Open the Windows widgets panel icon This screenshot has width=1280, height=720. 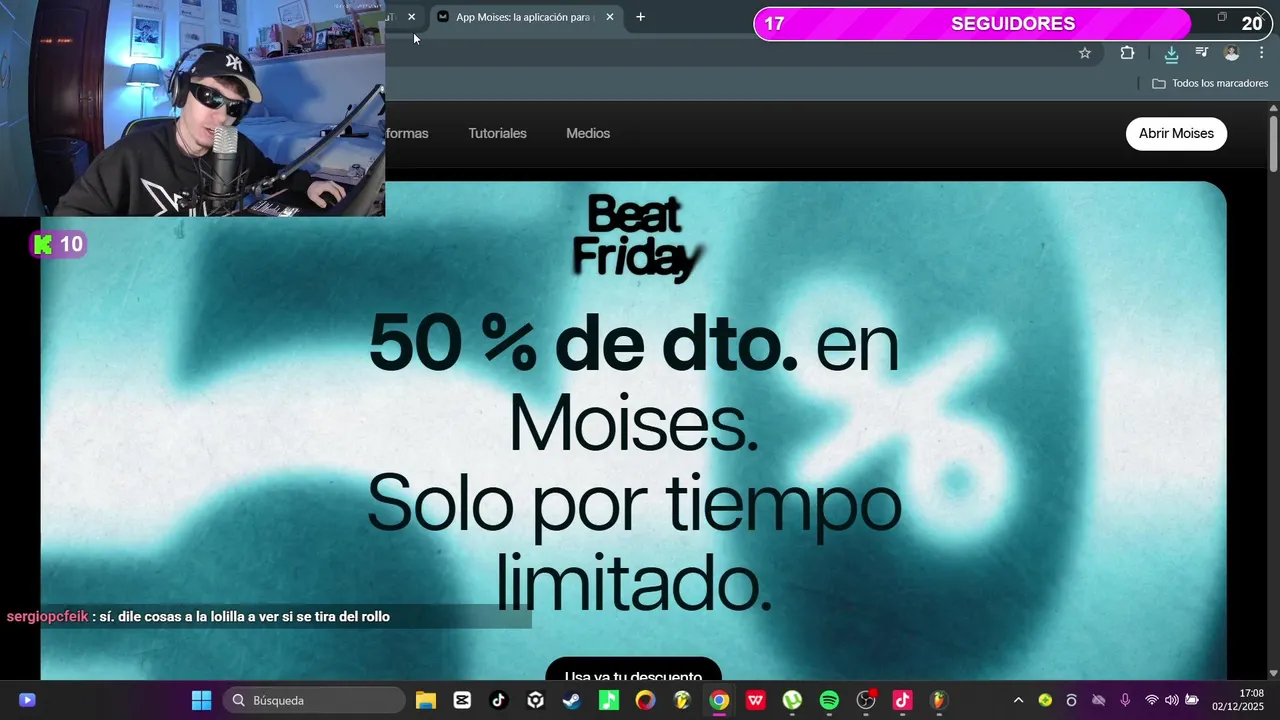coord(27,700)
